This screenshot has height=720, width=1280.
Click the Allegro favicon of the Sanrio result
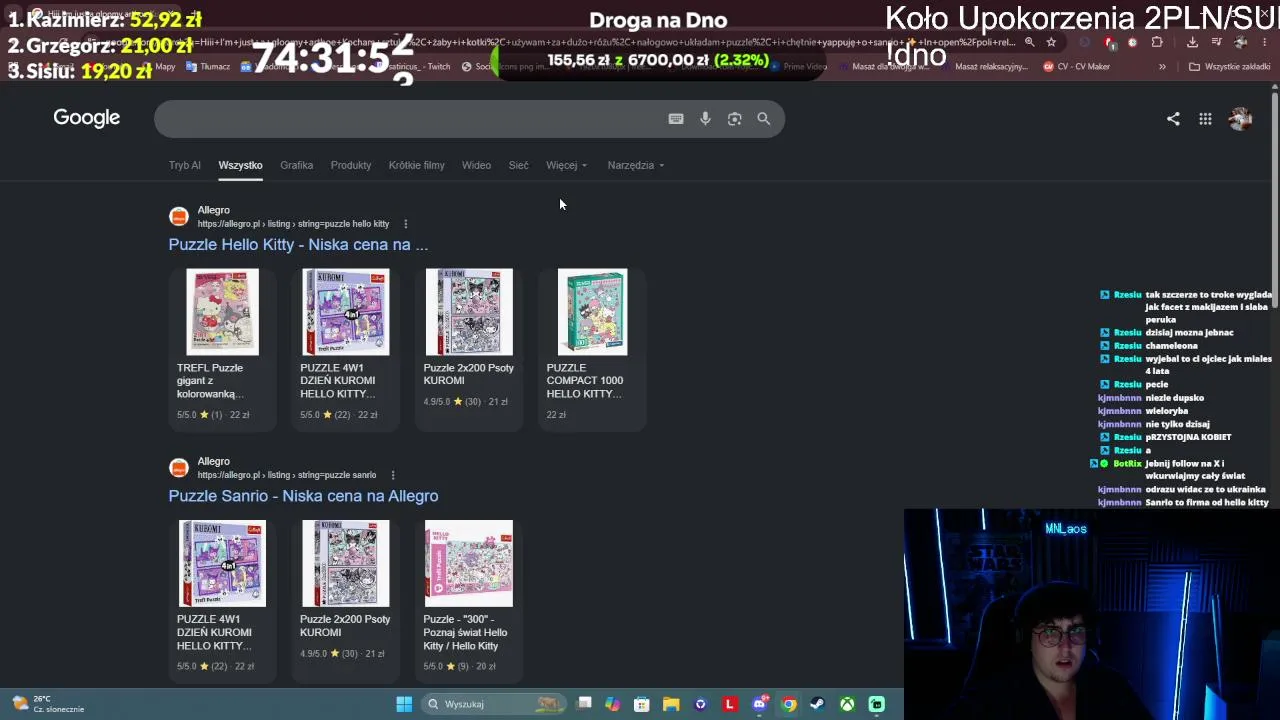pyautogui.click(x=179, y=468)
